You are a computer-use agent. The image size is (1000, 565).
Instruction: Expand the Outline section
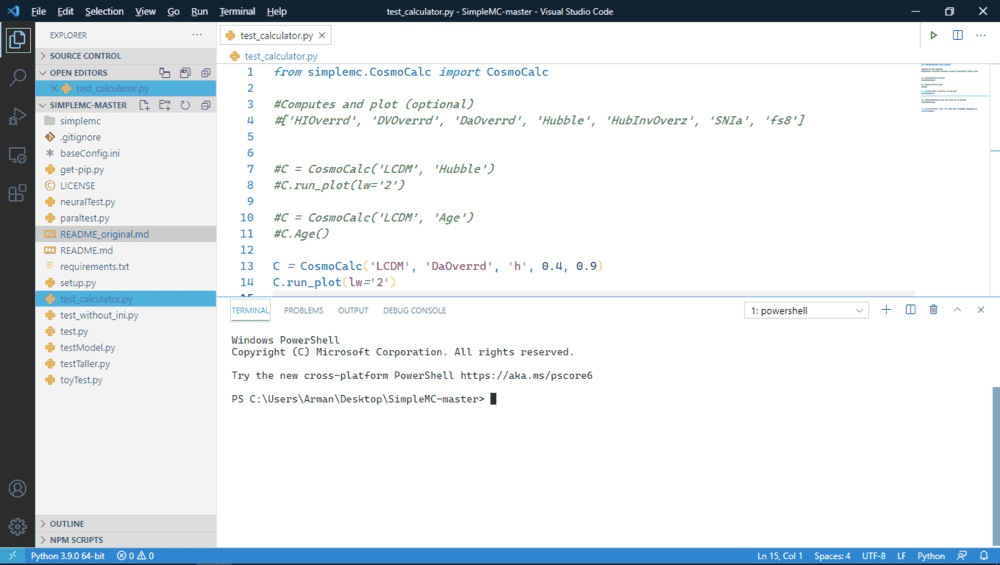click(x=126, y=524)
